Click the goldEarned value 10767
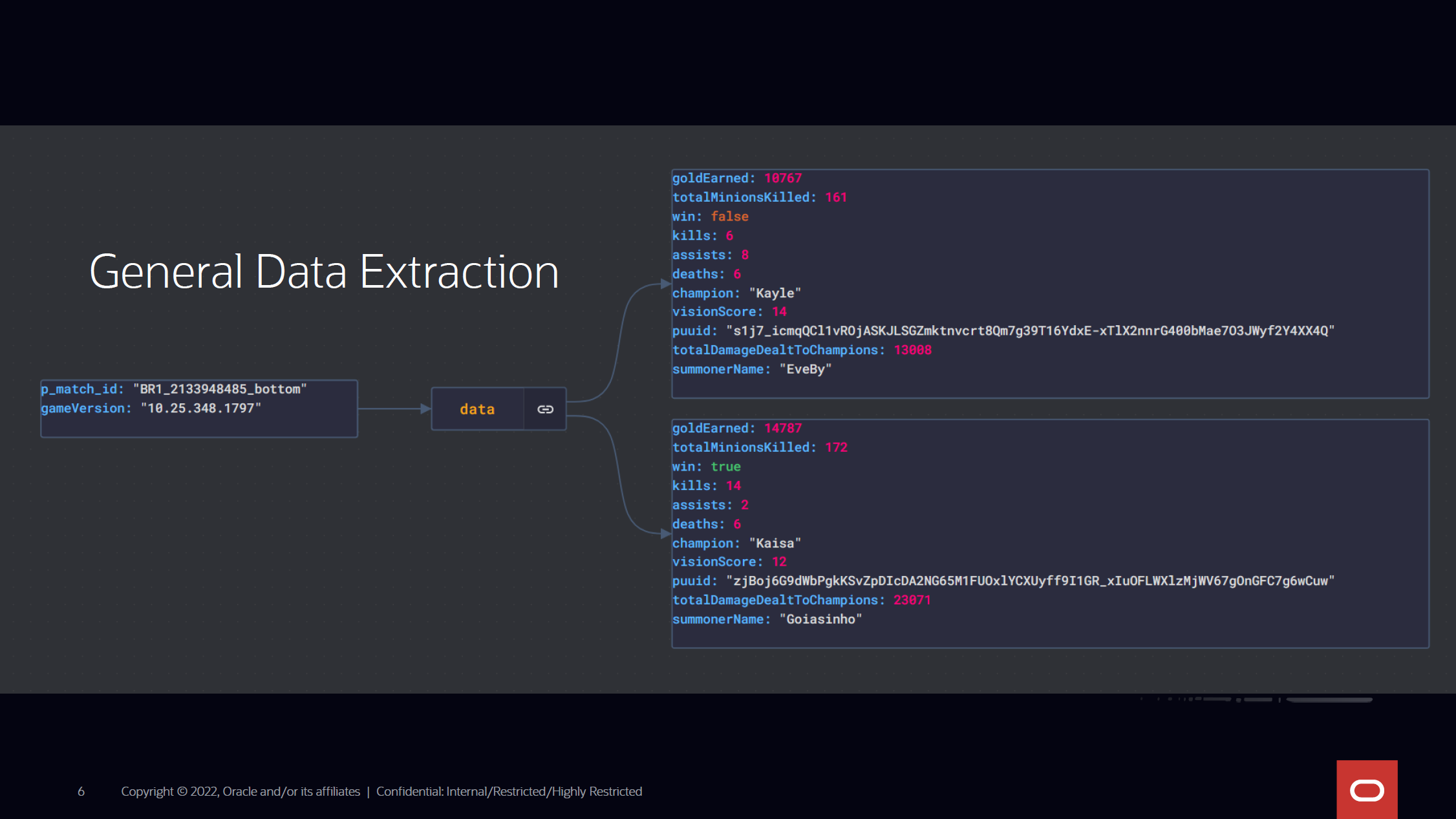The image size is (1456, 819). (x=782, y=178)
